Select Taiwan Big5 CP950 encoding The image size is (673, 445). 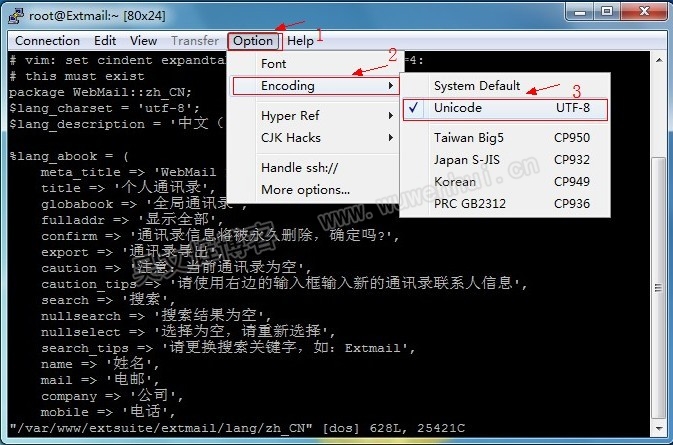pos(510,138)
